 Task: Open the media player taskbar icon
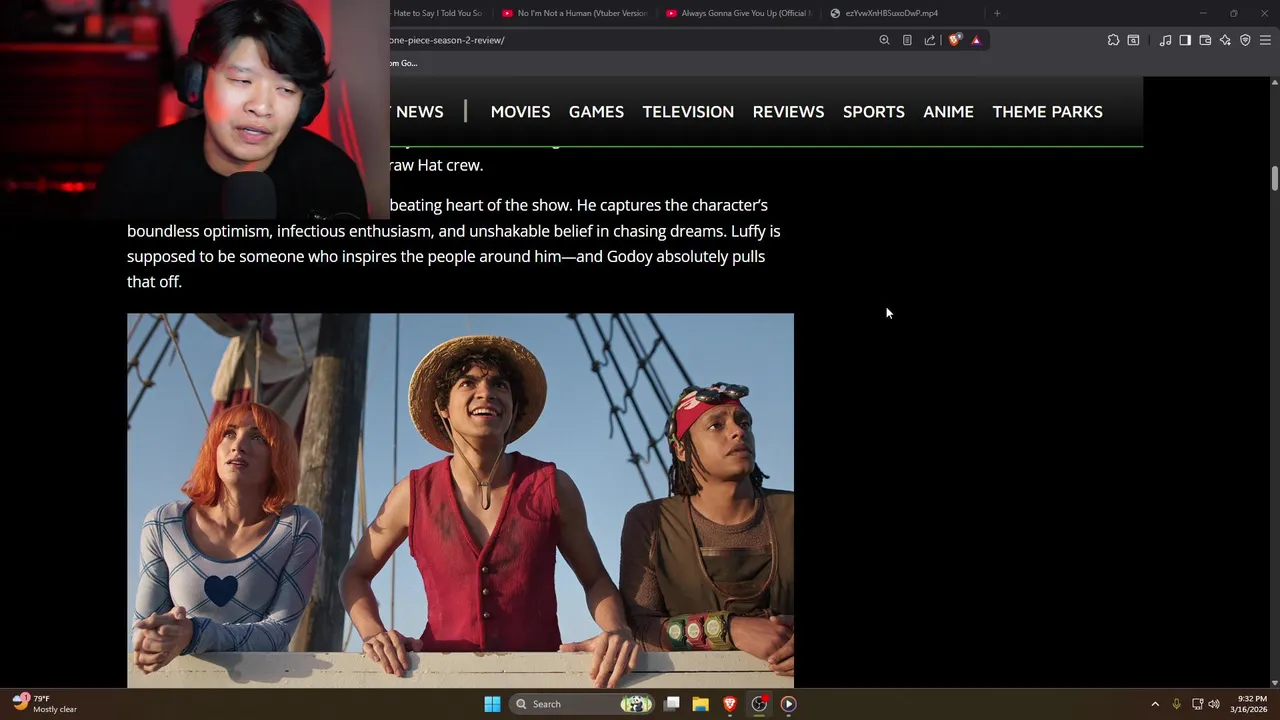(788, 704)
